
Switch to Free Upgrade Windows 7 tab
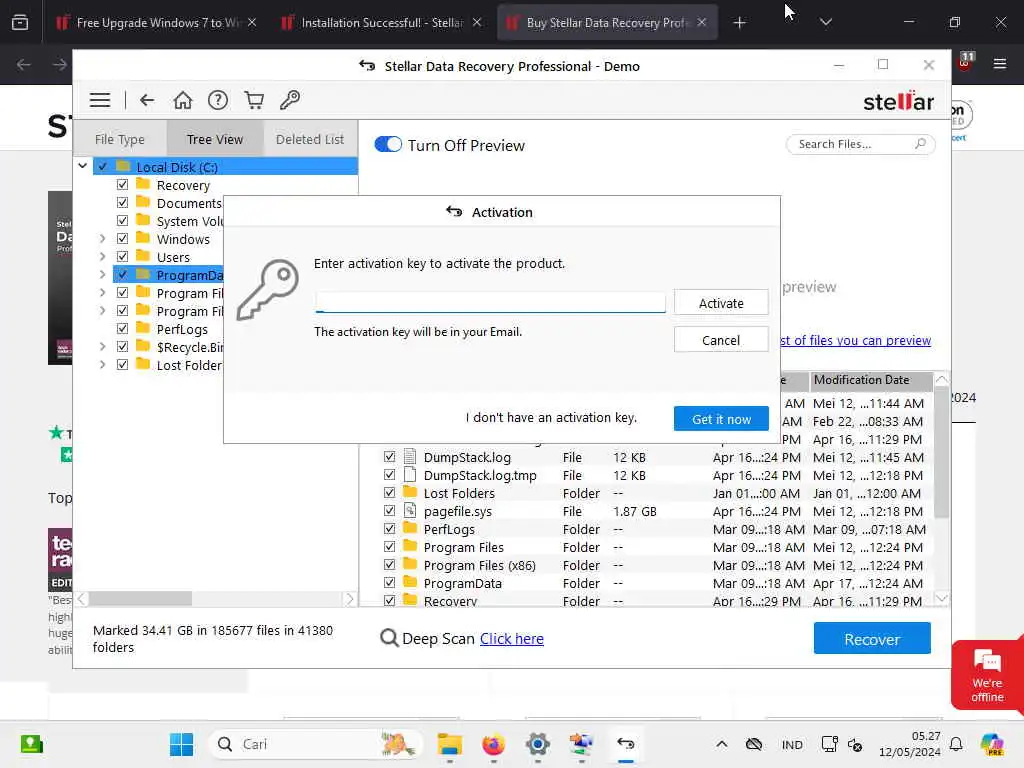[x=157, y=23]
